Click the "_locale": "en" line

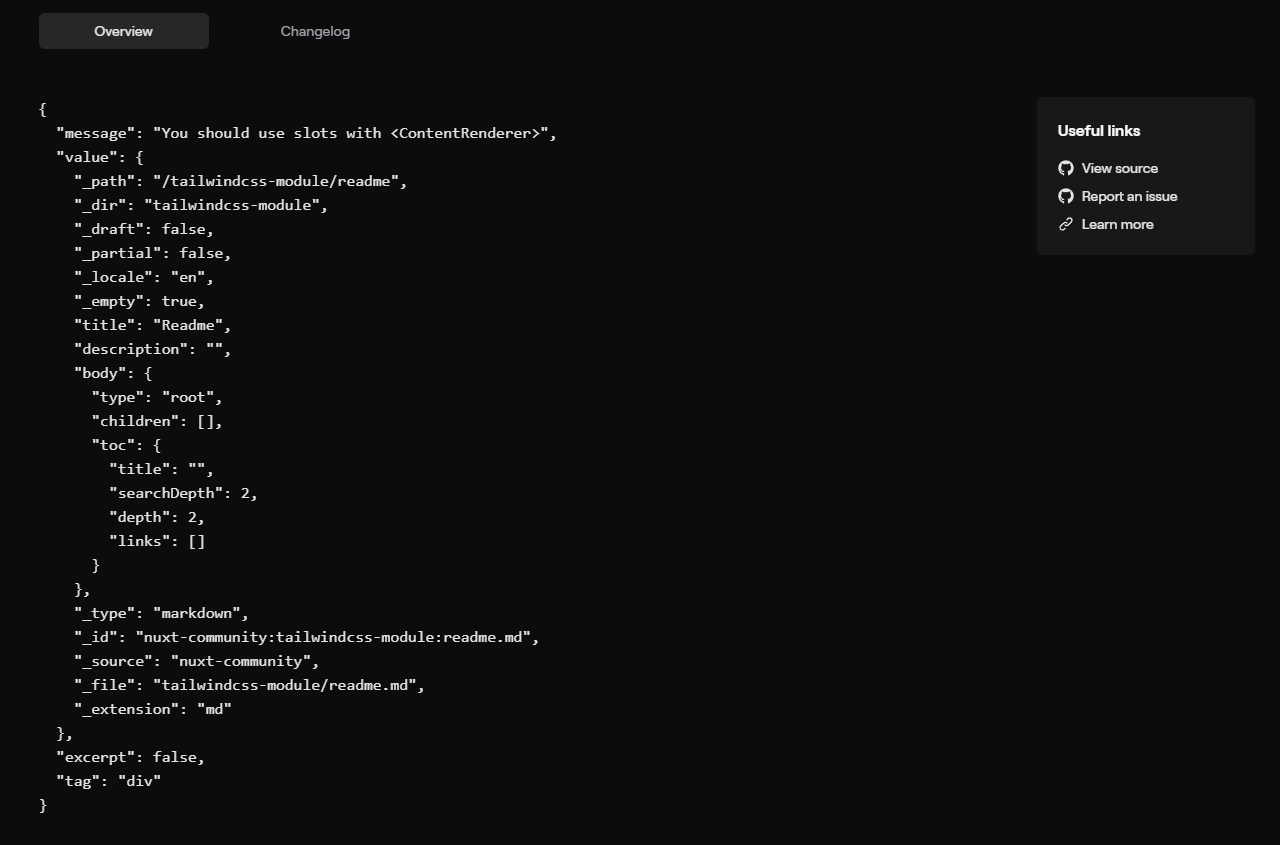point(144,277)
